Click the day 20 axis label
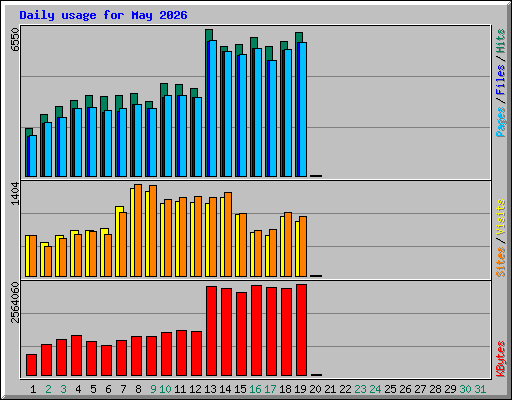 coord(315,389)
